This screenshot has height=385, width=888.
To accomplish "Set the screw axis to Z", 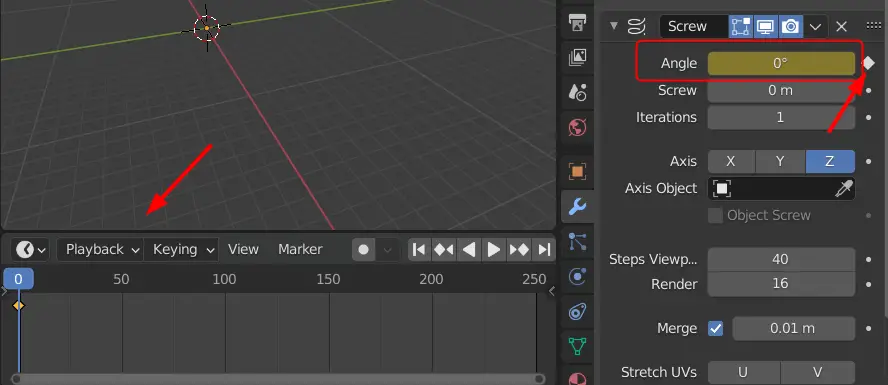I will [830, 162].
